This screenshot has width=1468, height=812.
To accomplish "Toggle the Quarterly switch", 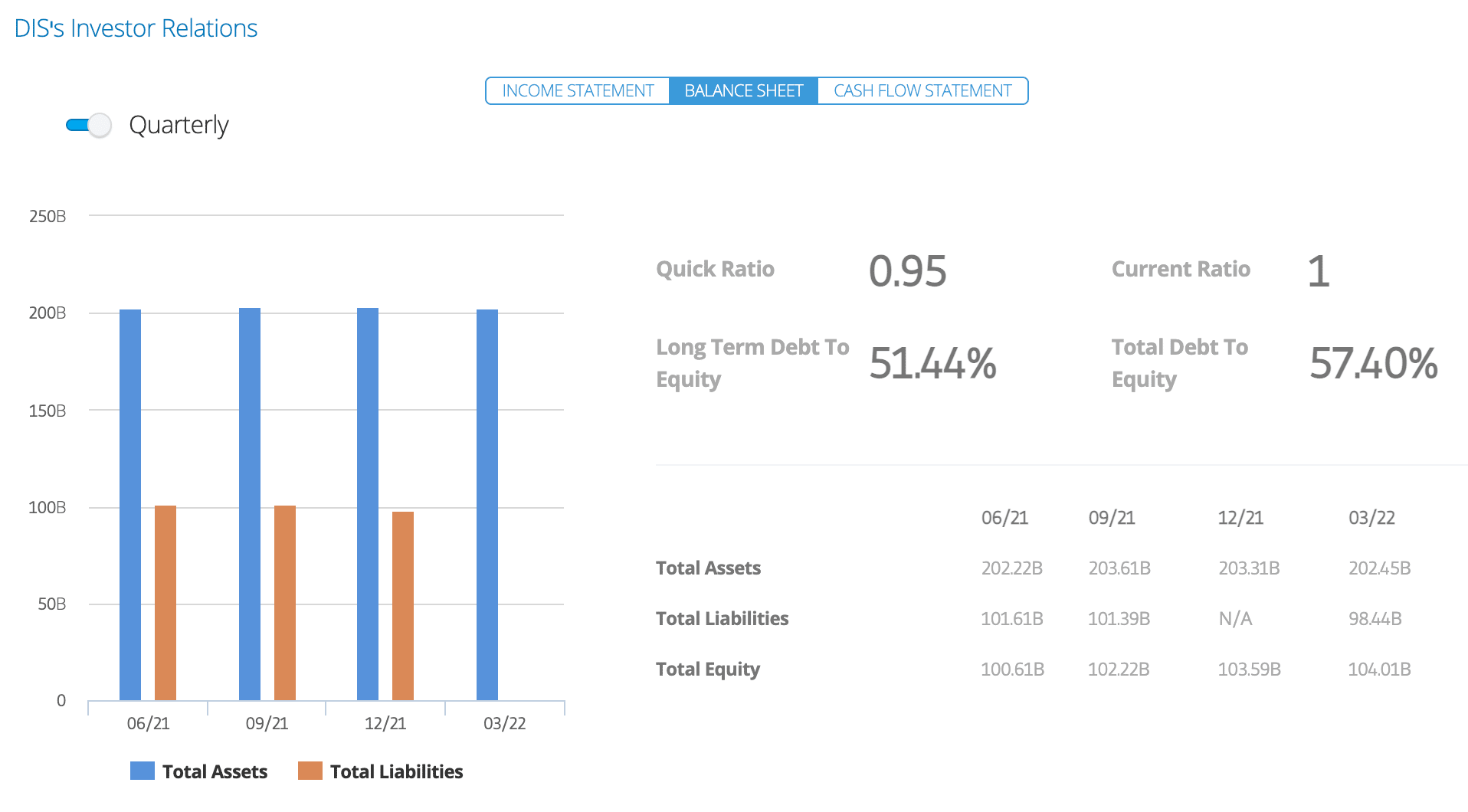I will [89, 125].
